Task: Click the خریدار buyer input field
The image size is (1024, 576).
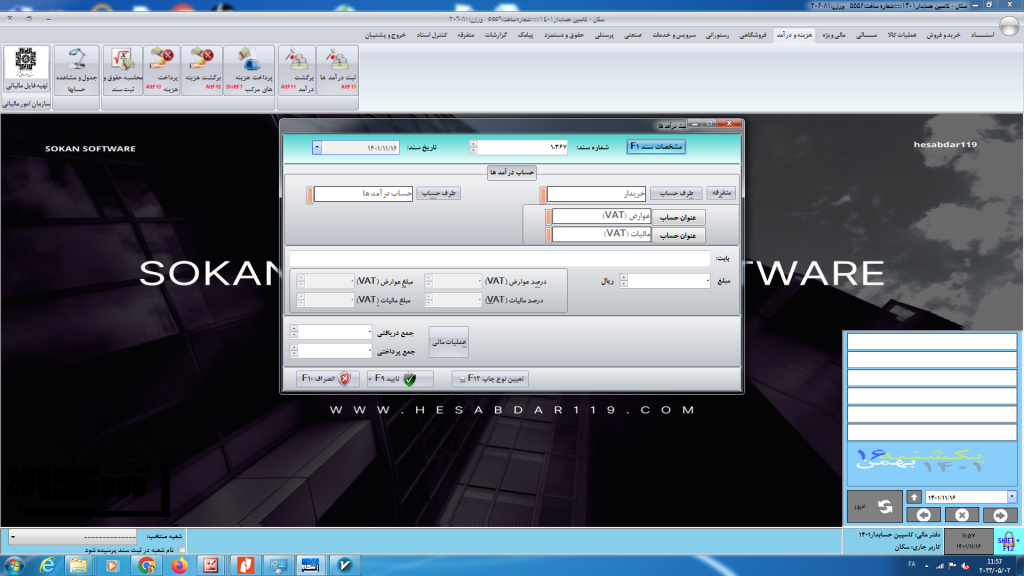Action: pos(596,194)
